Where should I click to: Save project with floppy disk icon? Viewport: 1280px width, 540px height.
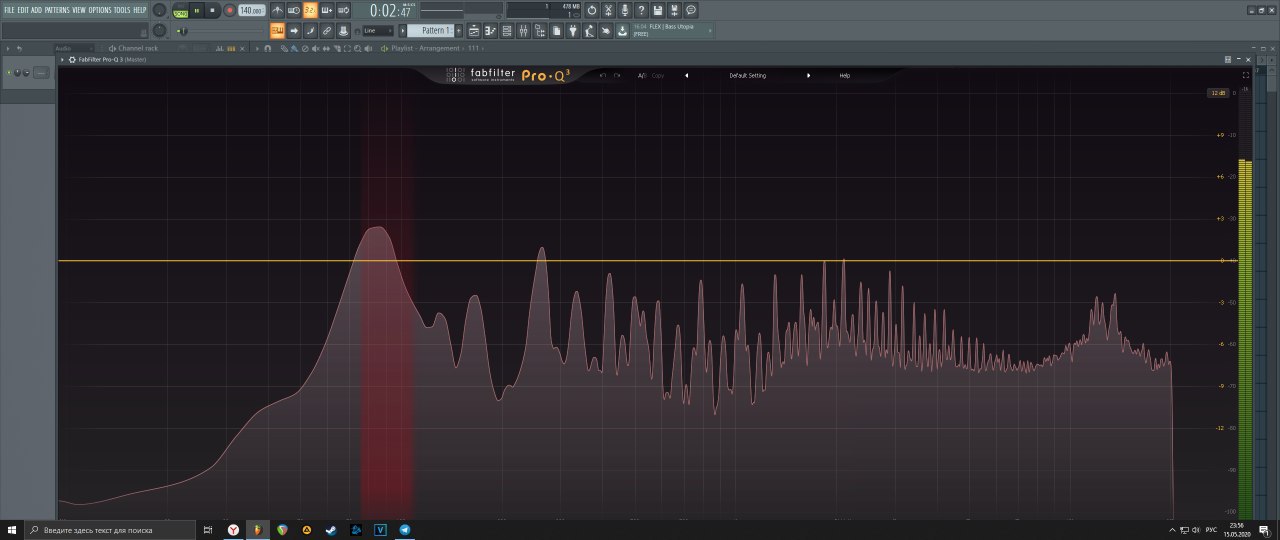pos(658,10)
